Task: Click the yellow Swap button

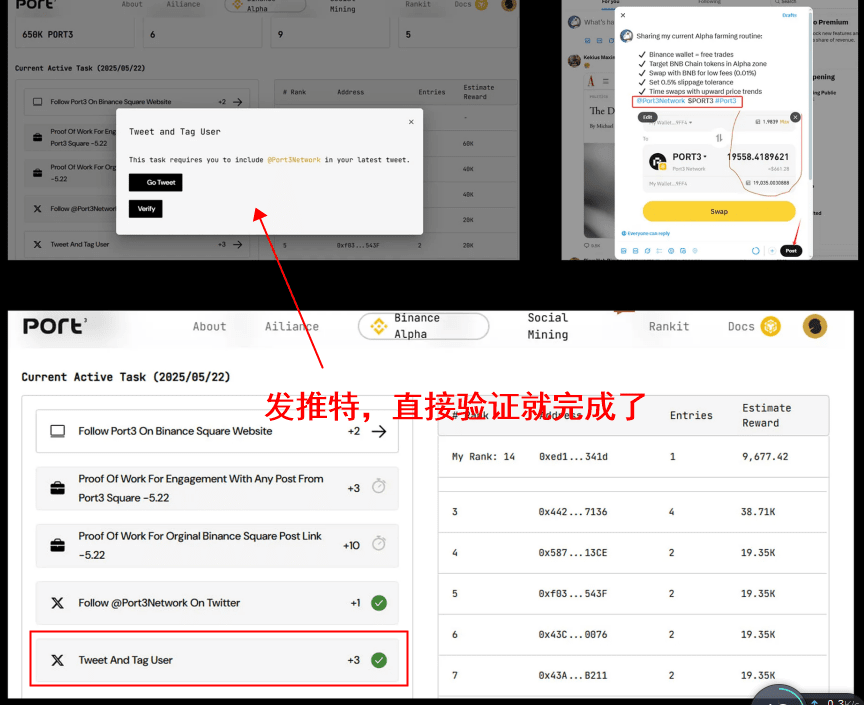Action: click(x=719, y=211)
